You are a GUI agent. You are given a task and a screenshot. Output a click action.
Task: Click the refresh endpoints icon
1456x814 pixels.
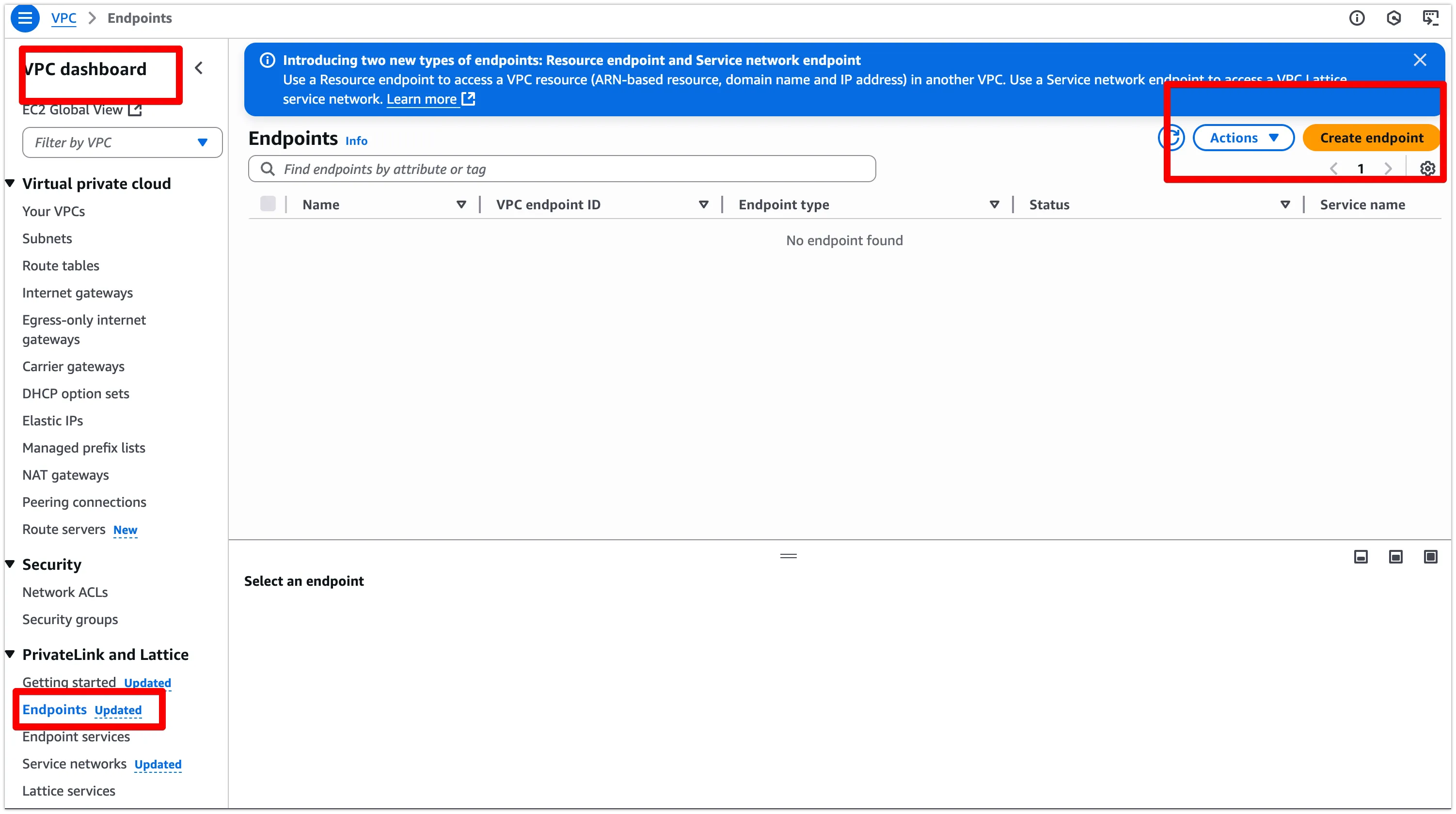point(1171,138)
